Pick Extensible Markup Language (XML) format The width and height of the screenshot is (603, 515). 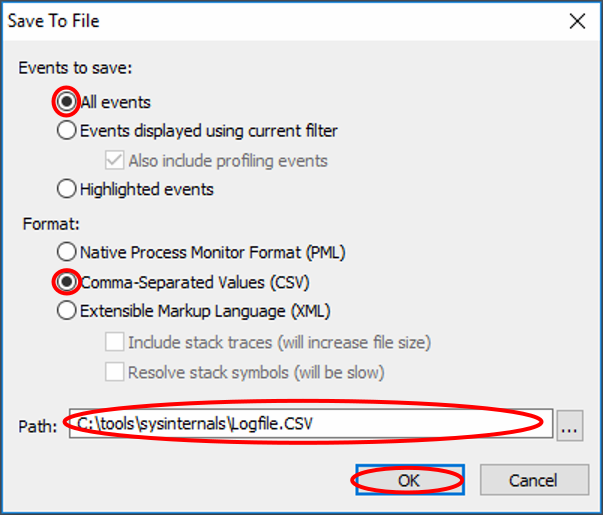pyautogui.click(x=67, y=310)
